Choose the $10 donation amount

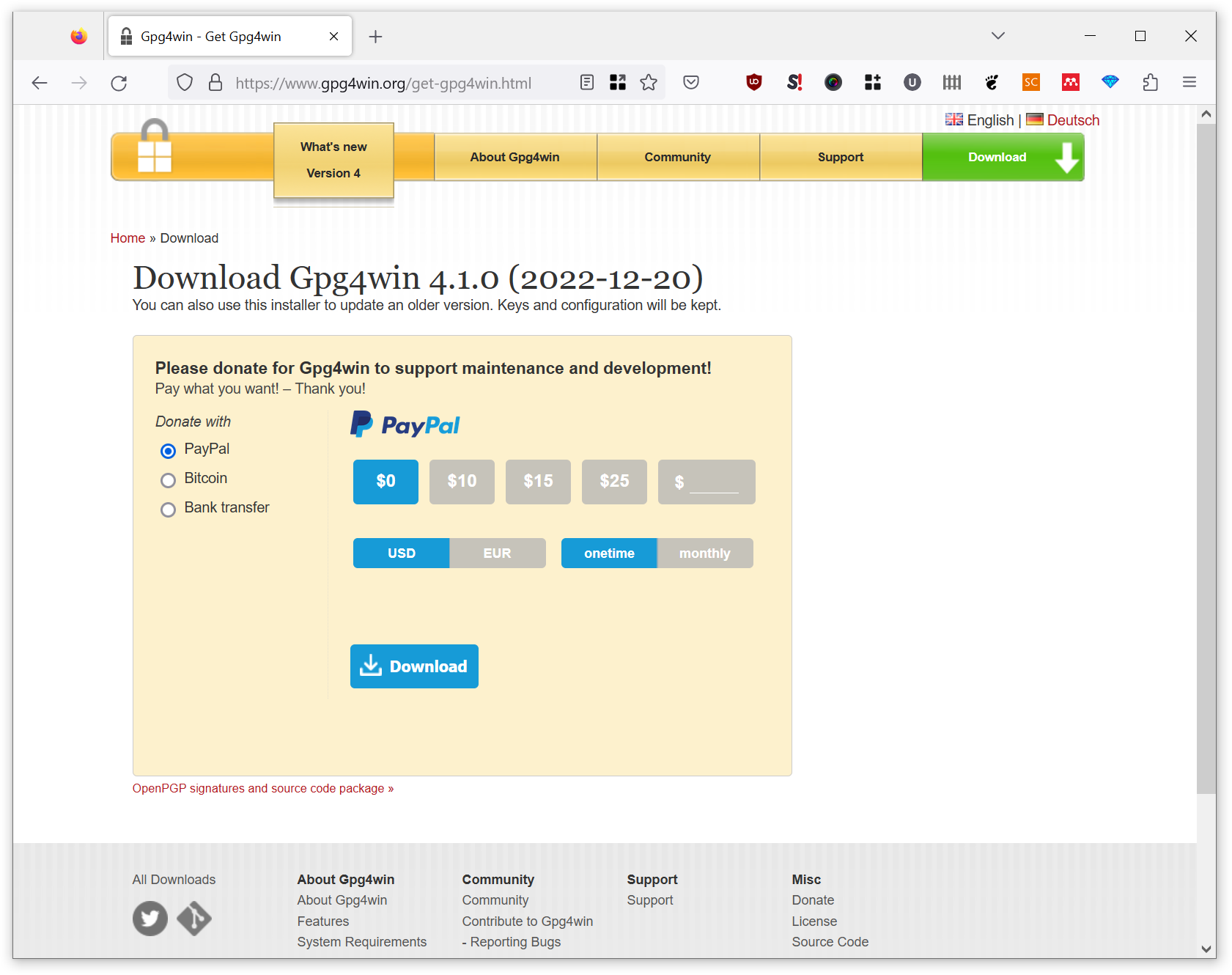(x=462, y=482)
